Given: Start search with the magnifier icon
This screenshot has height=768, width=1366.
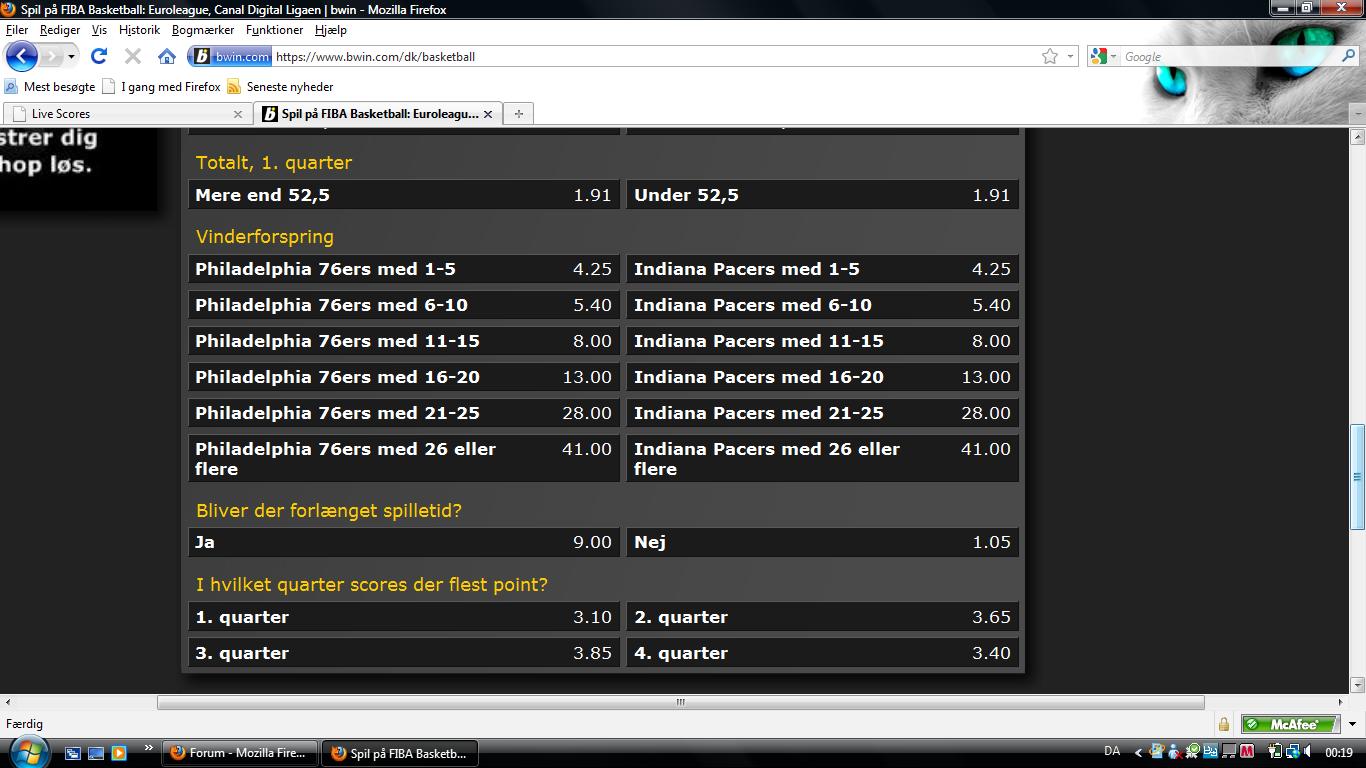Looking at the screenshot, I should (1348, 56).
